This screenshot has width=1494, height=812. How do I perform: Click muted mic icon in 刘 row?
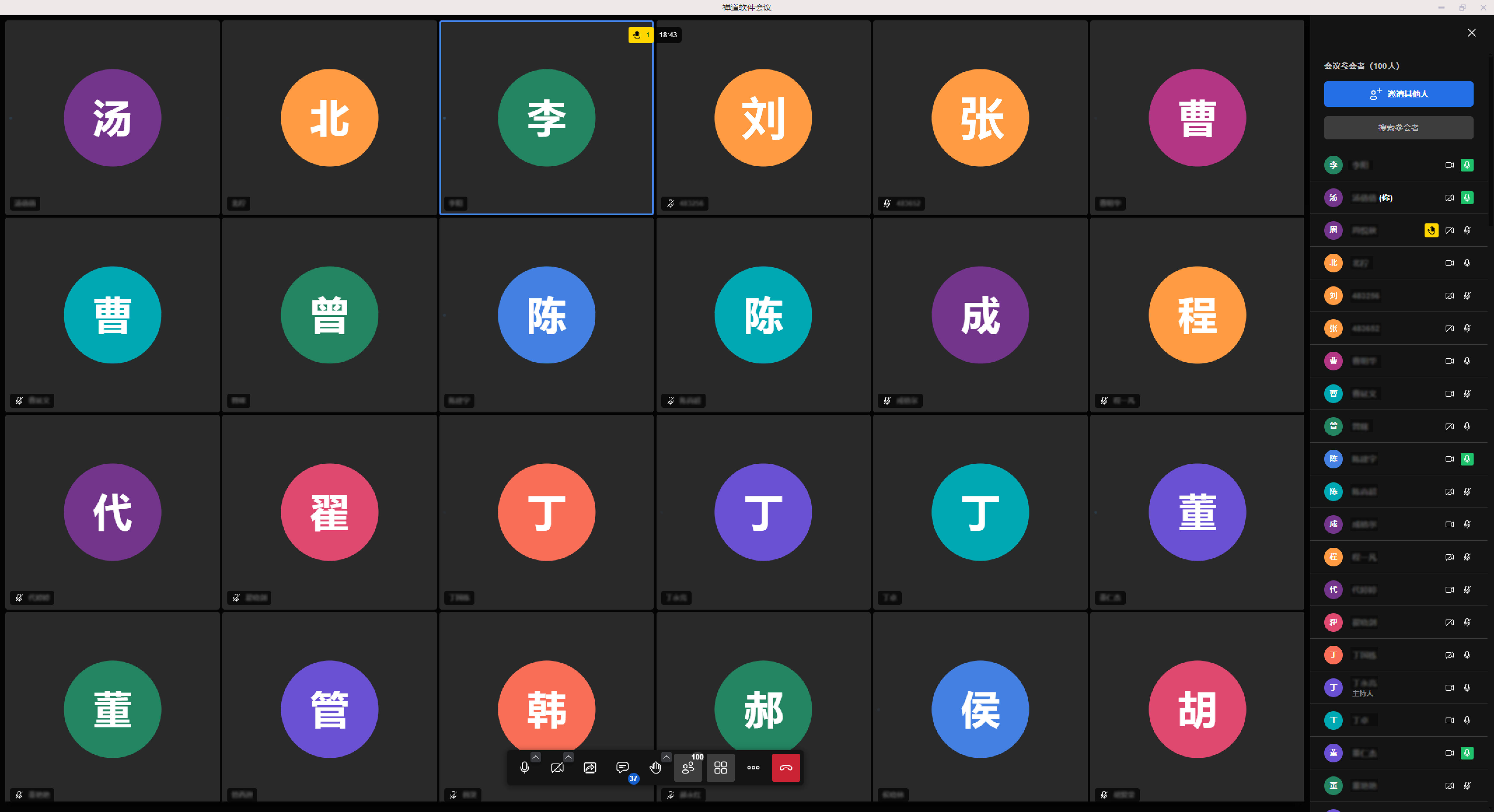point(1467,295)
